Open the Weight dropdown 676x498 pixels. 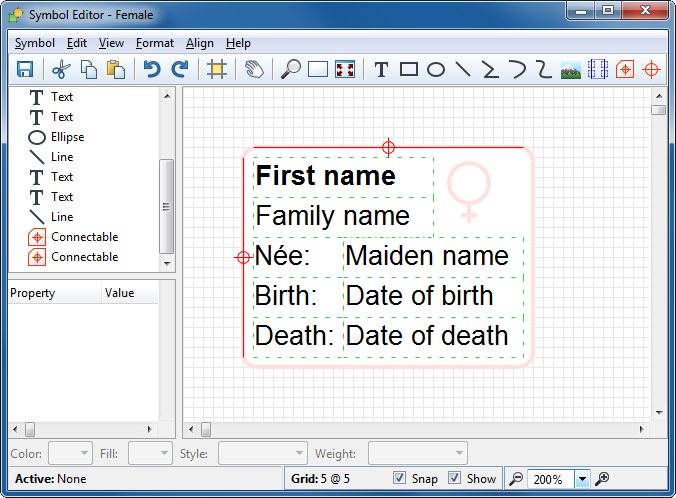click(x=417, y=453)
